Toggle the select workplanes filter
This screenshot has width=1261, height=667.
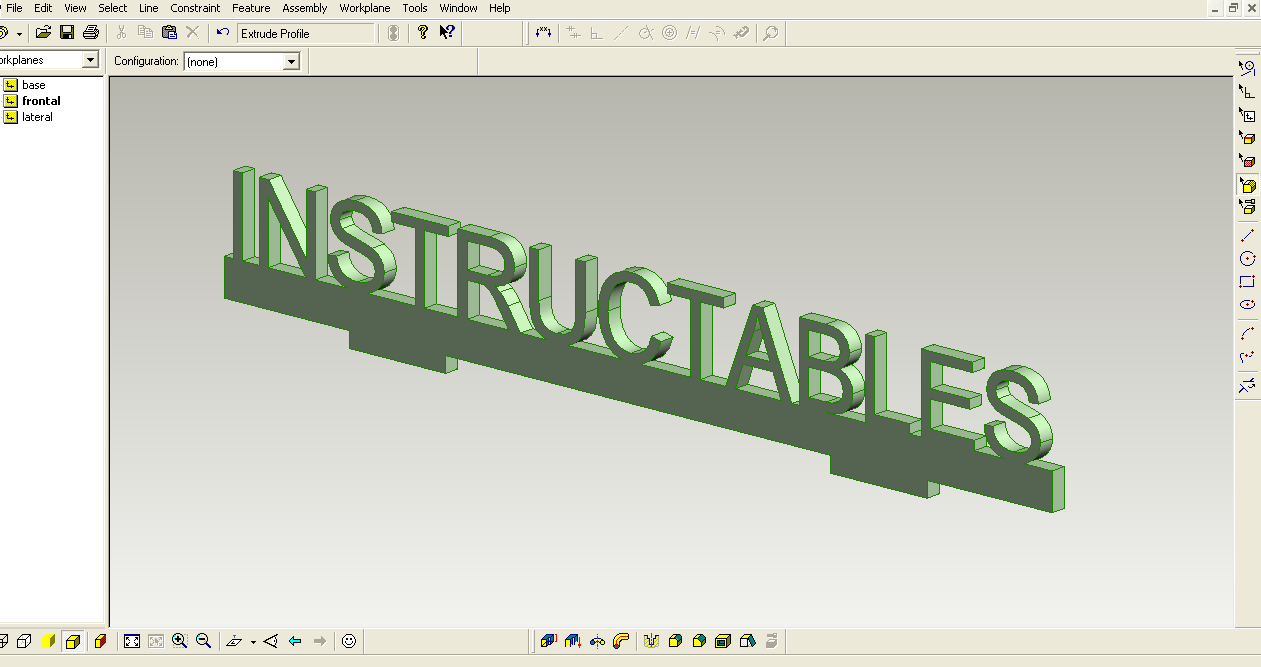(x=1247, y=115)
